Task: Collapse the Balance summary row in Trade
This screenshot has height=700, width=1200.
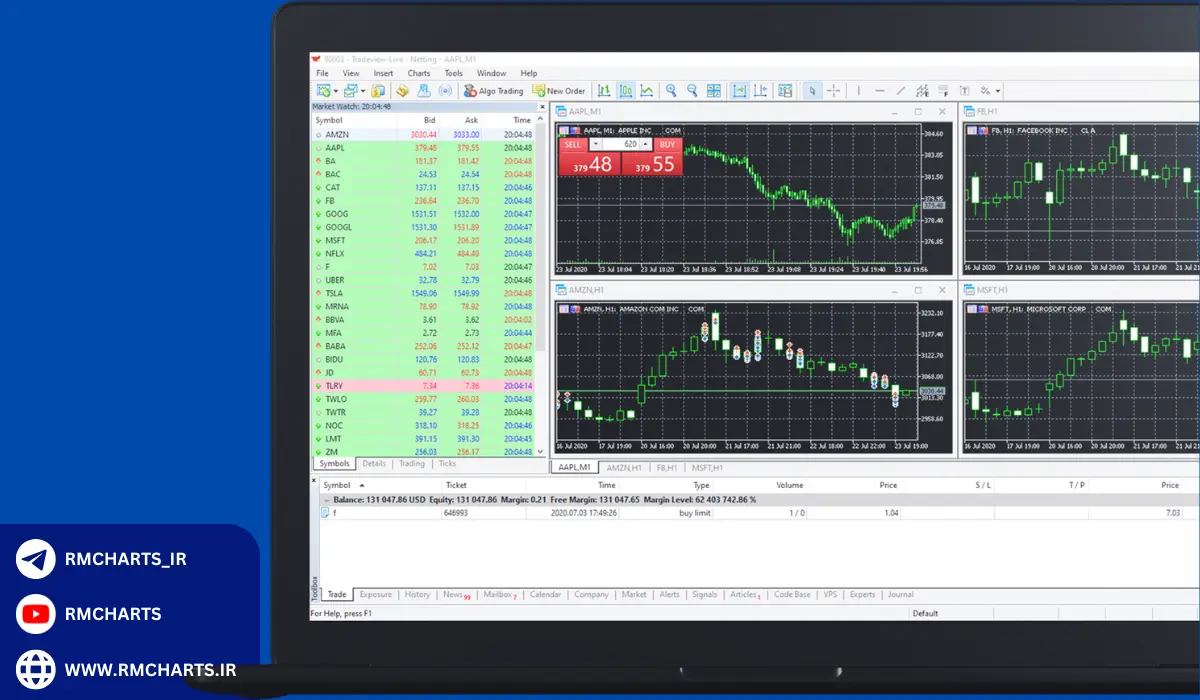Action: [325, 499]
